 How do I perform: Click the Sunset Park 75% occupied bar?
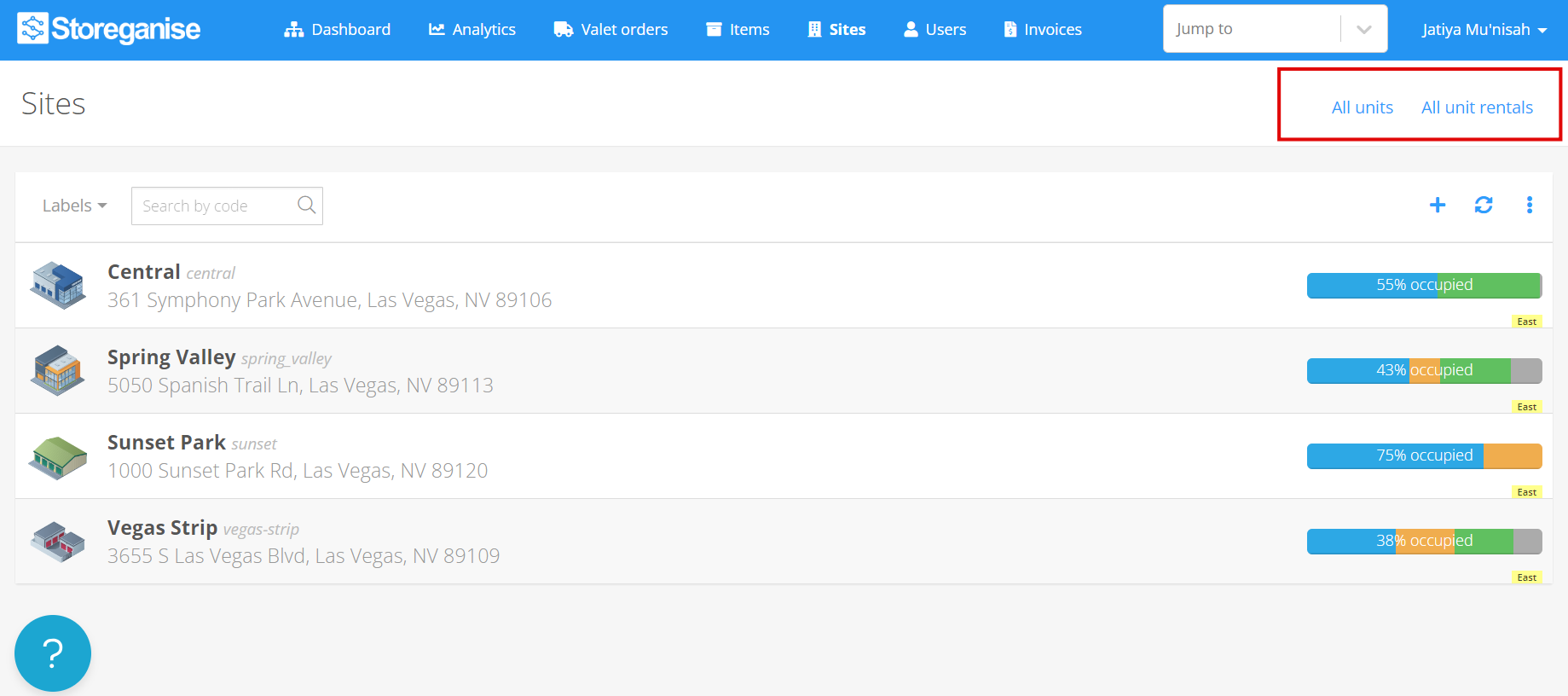(1424, 455)
